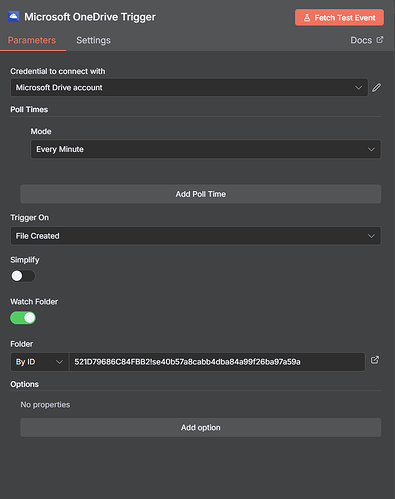395x499 pixels.
Task: Click the Docs external link icon
Action: pos(380,40)
